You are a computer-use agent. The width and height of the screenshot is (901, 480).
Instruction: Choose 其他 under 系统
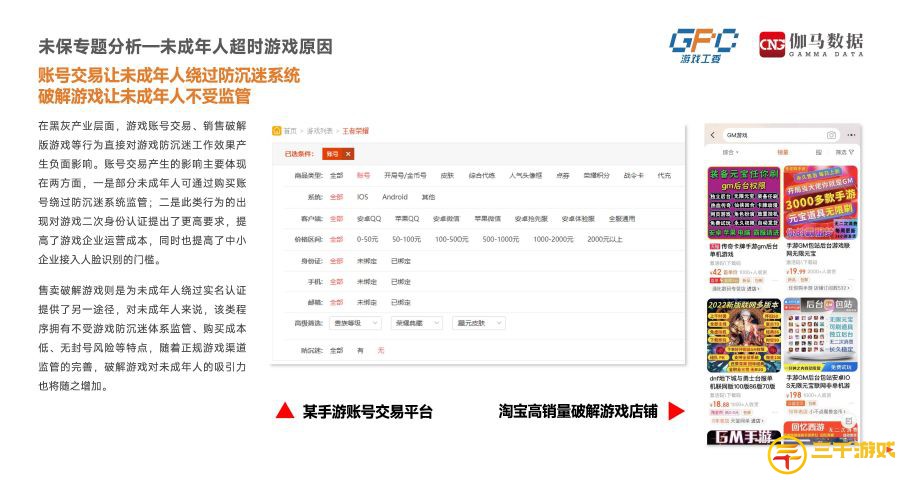pyautogui.click(x=428, y=197)
